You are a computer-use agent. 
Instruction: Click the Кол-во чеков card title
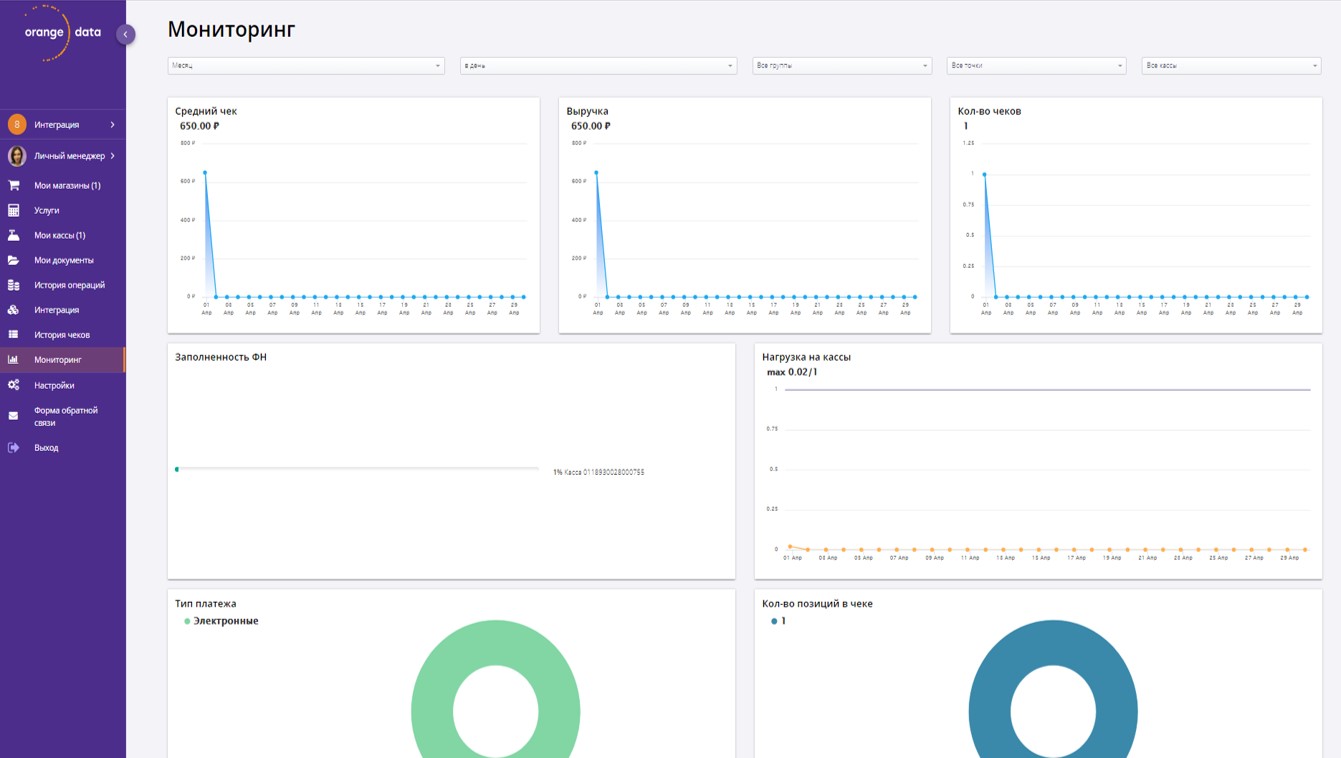(990, 111)
